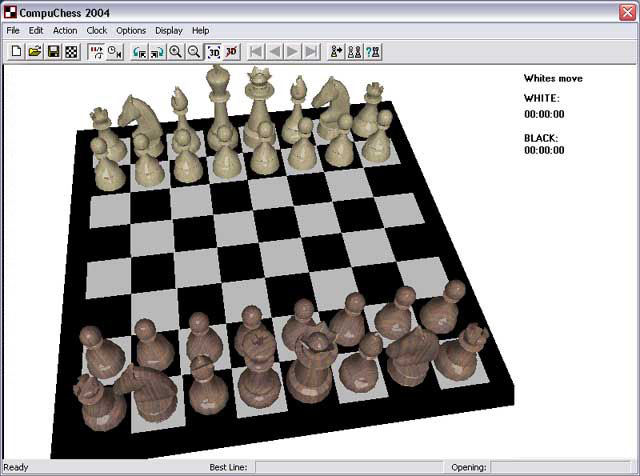Click the New game blank page icon
Image resolution: width=640 pixels, height=476 pixels.
tap(15, 51)
